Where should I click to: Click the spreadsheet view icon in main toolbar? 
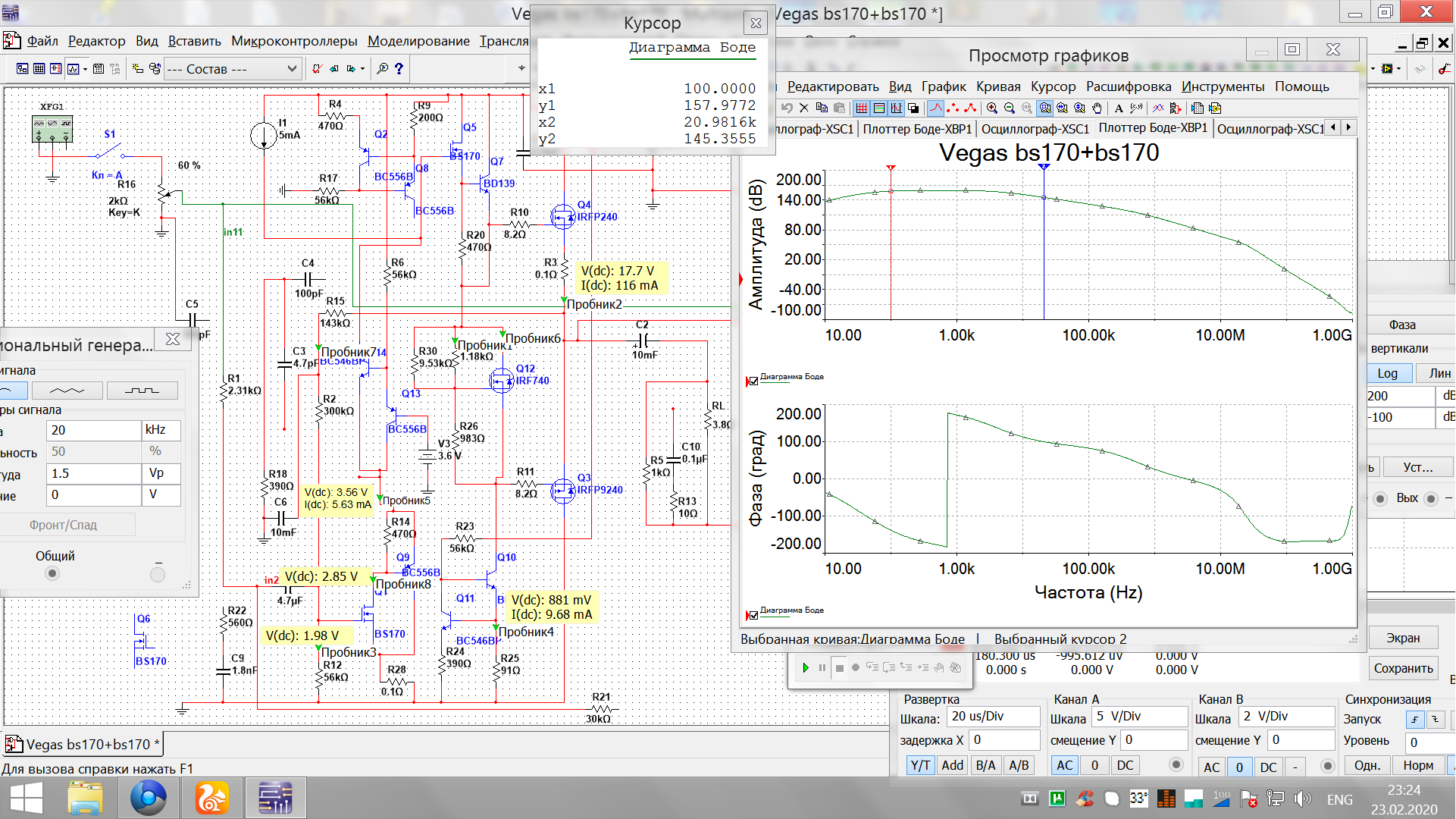pos(39,69)
